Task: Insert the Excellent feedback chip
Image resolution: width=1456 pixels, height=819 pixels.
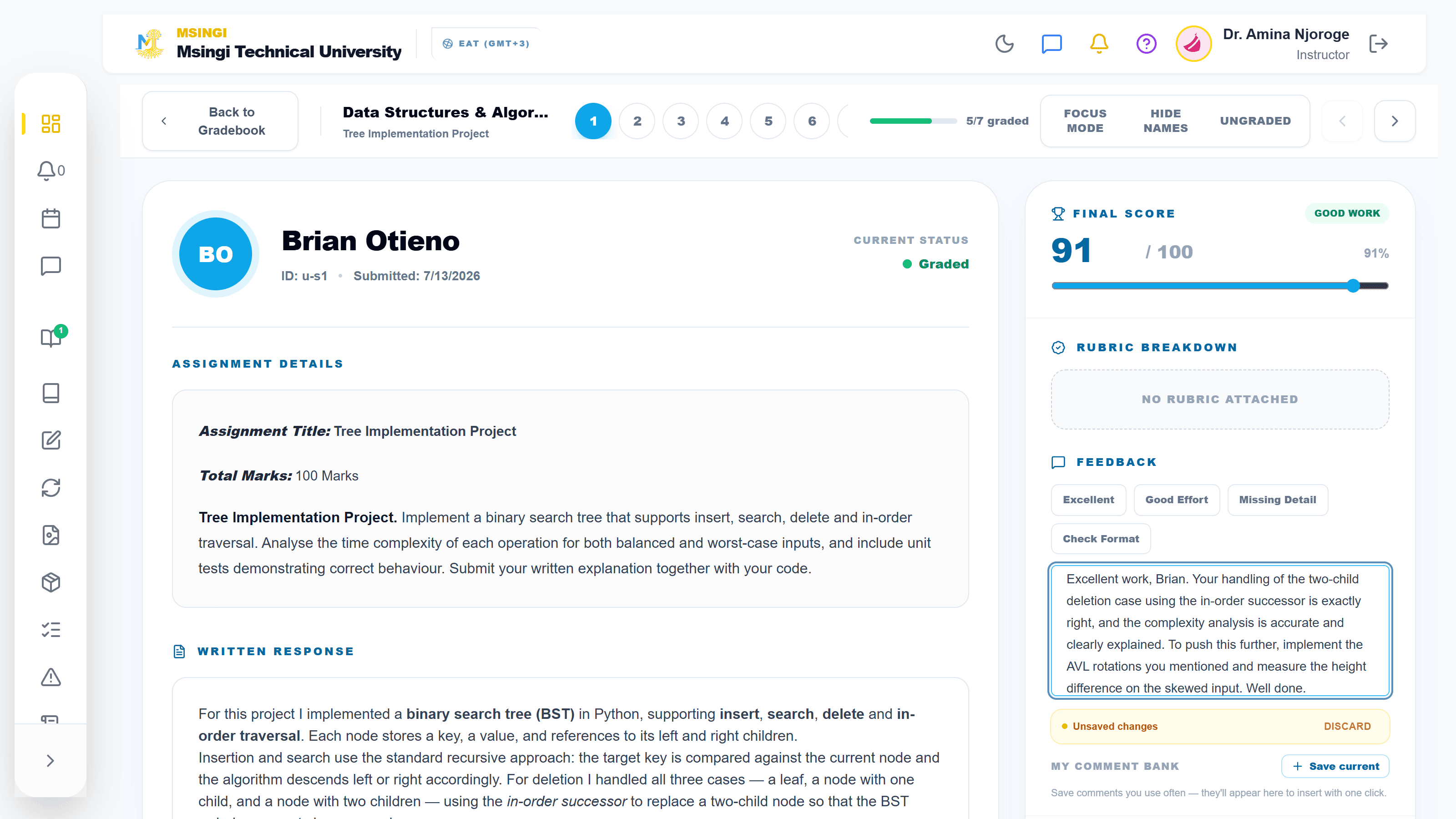Action: click(x=1088, y=500)
